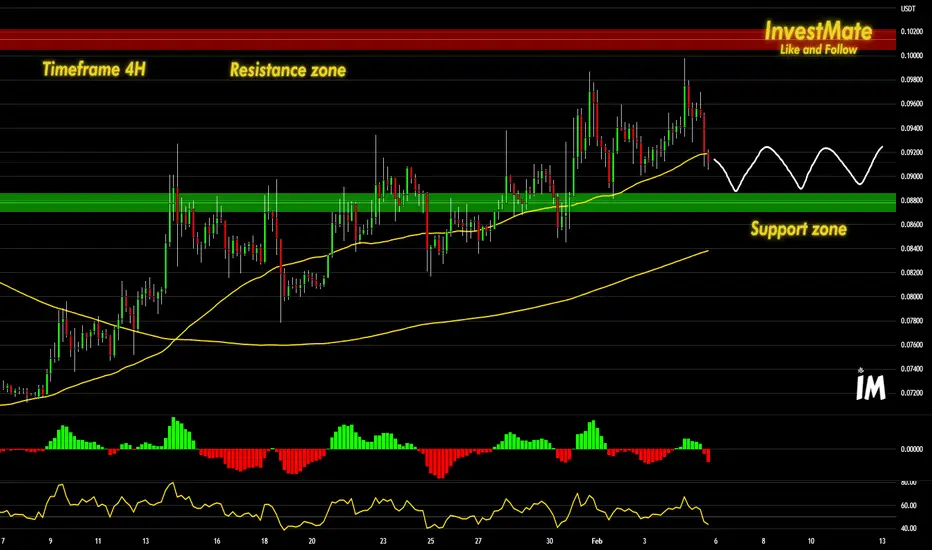Click the "18" date axis label
This screenshot has width=932, height=550.
click(x=265, y=541)
